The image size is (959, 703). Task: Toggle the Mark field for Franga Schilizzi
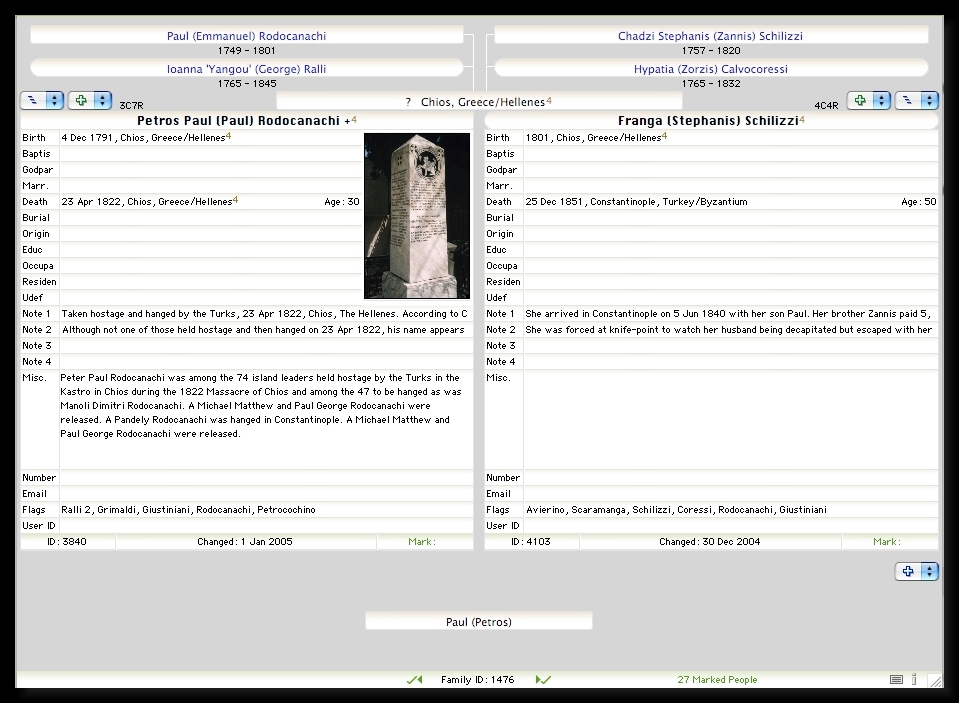point(888,542)
